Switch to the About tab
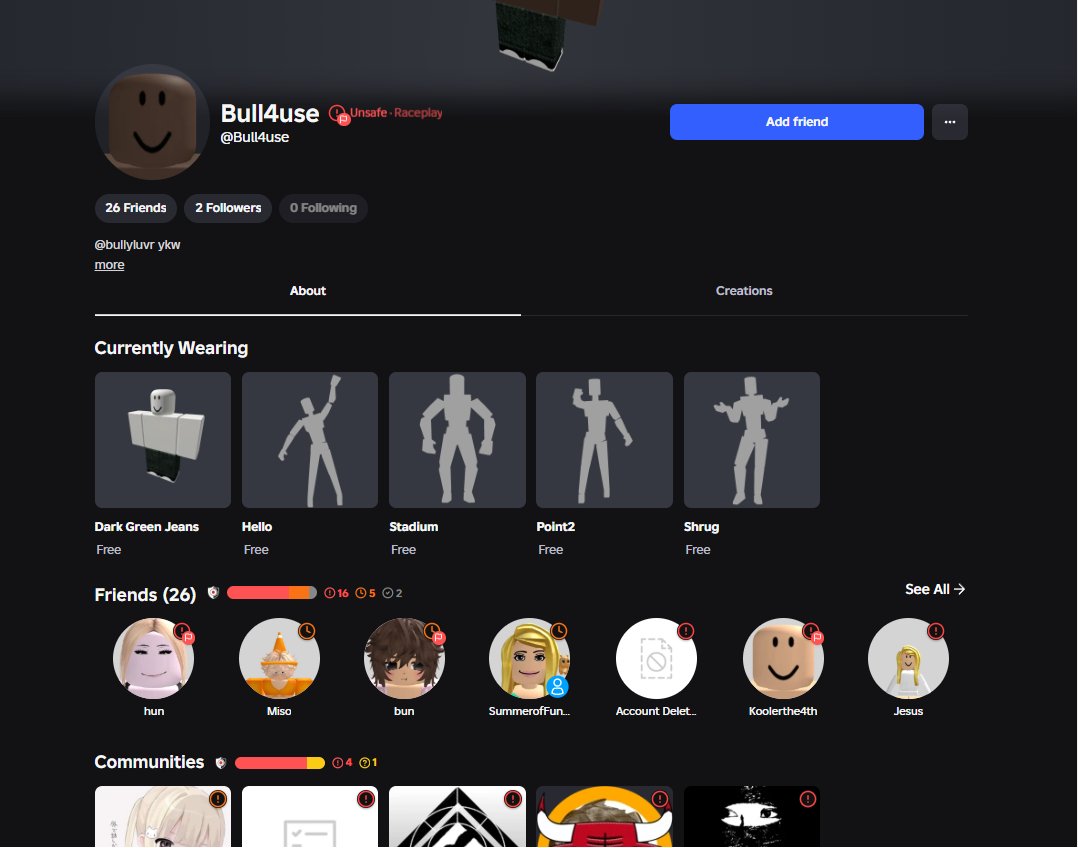The width and height of the screenshot is (1078, 848). click(x=307, y=291)
